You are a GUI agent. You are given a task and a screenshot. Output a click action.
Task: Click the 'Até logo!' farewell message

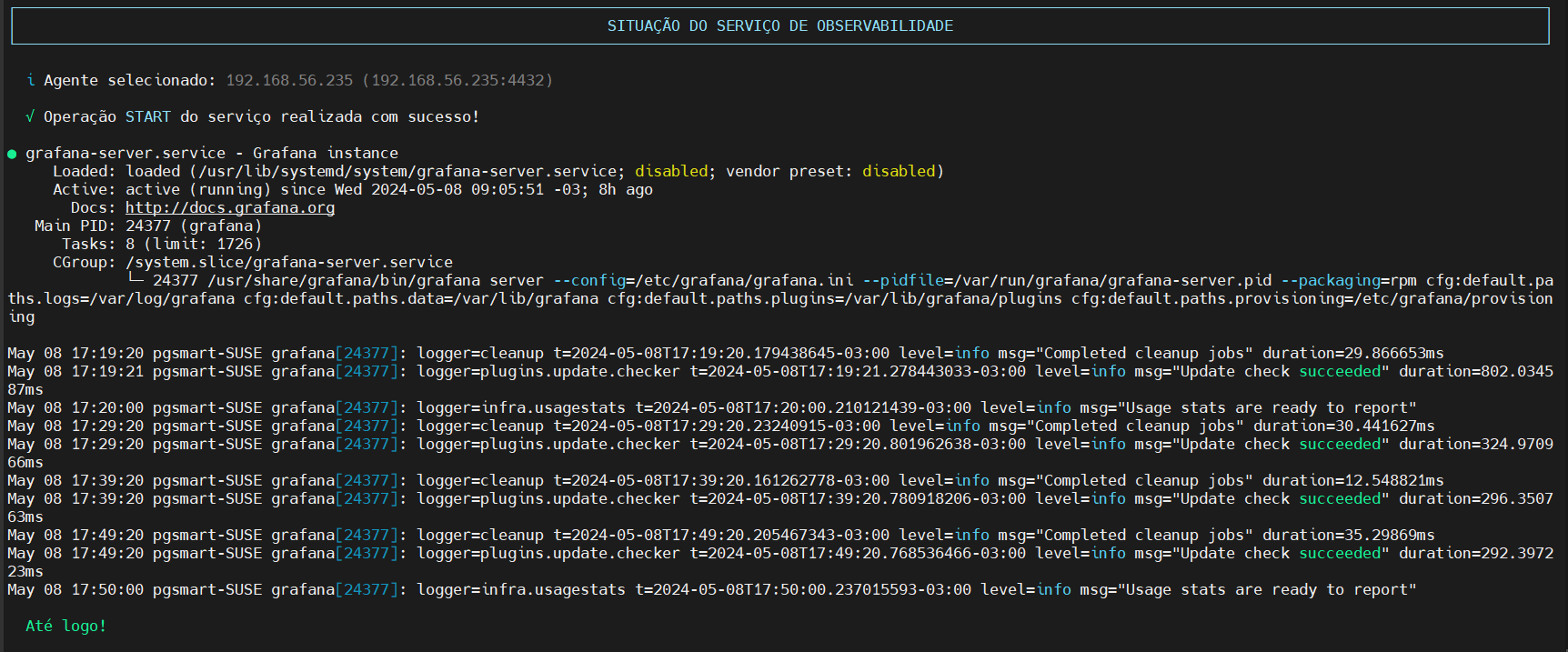coord(65,626)
